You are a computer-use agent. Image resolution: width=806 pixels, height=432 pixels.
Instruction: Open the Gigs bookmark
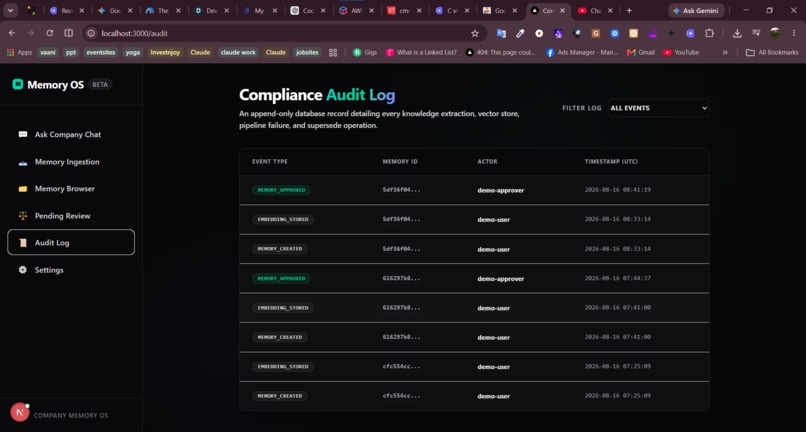coord(365,52)
